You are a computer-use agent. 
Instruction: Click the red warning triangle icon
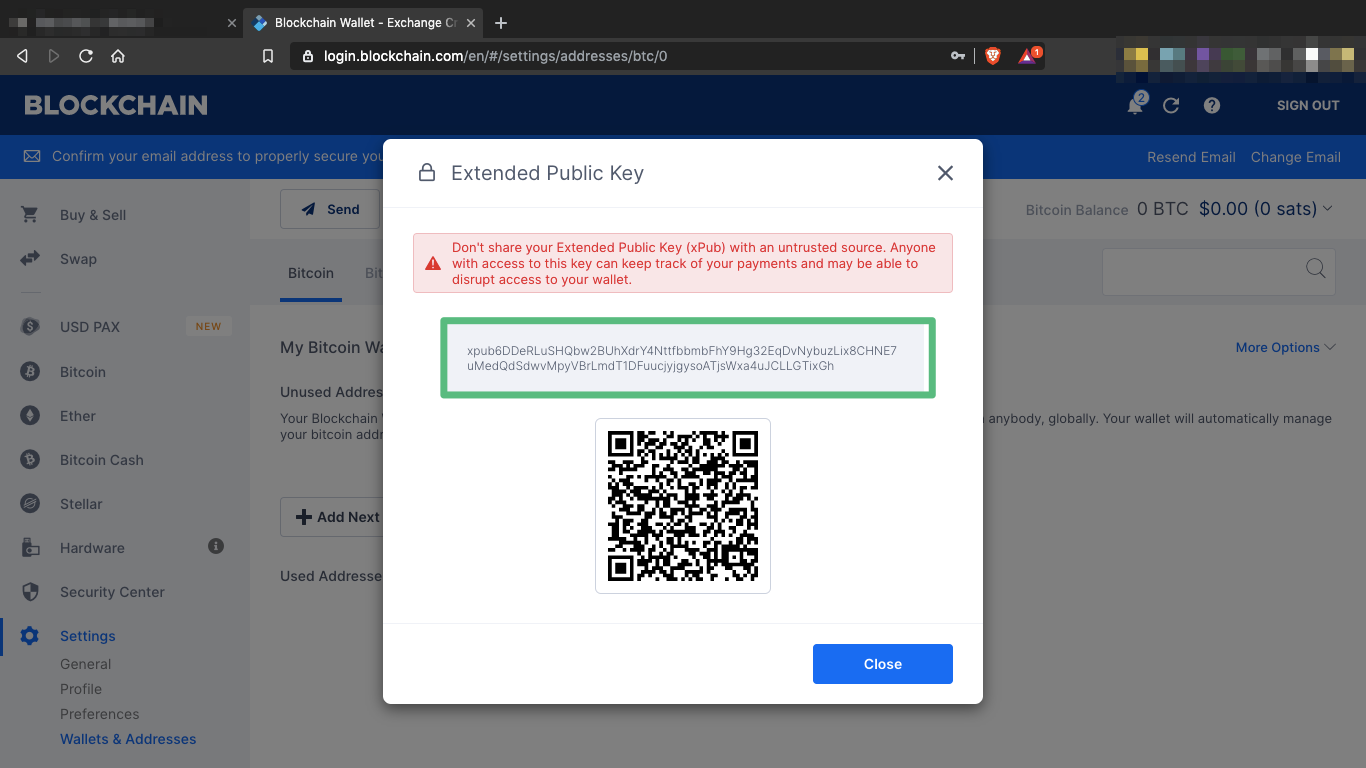433,264
